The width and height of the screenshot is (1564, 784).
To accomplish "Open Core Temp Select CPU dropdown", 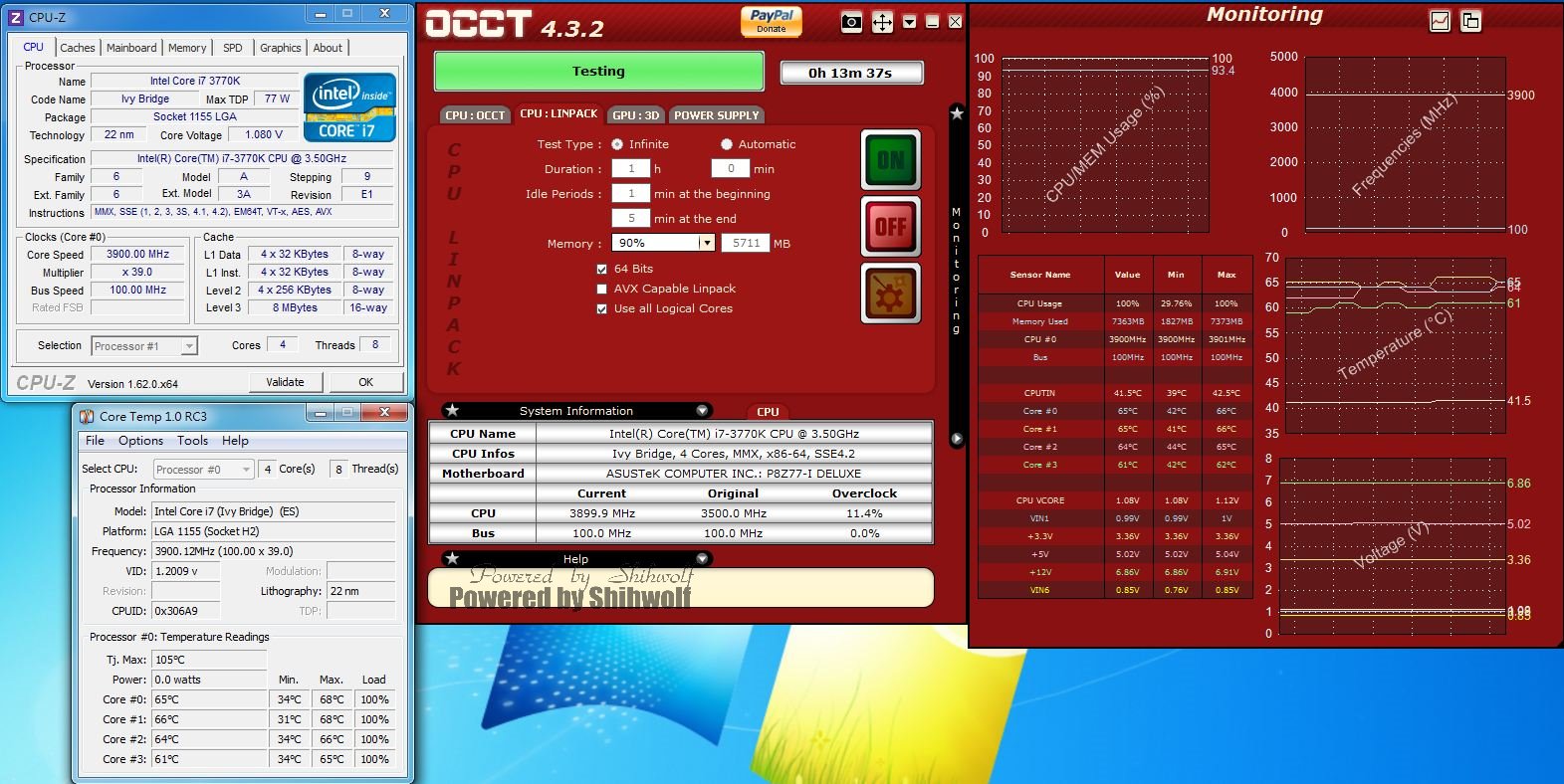I will point(245,470).
